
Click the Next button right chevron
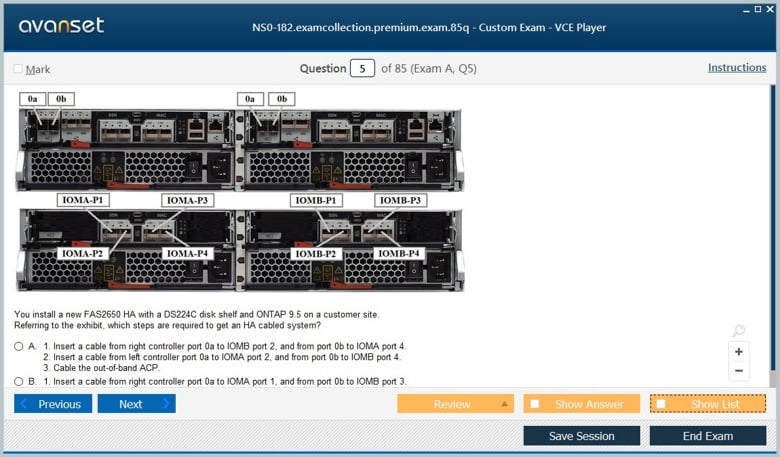(166, 403)
